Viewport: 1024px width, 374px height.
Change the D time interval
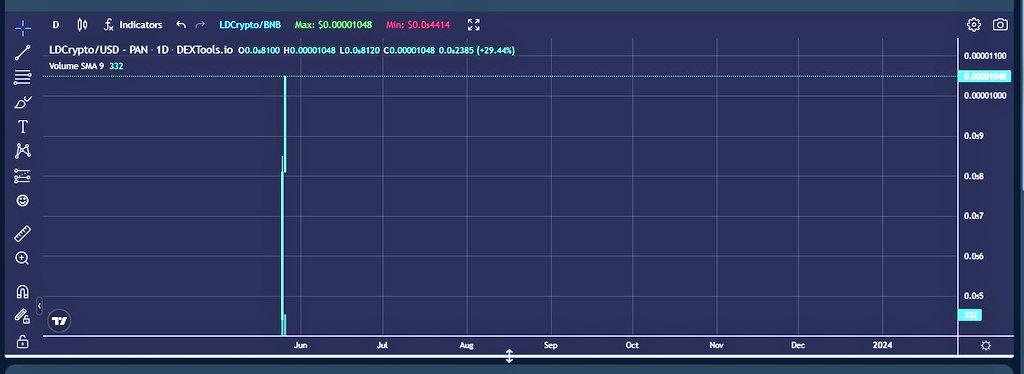click(x=56, y=25)
